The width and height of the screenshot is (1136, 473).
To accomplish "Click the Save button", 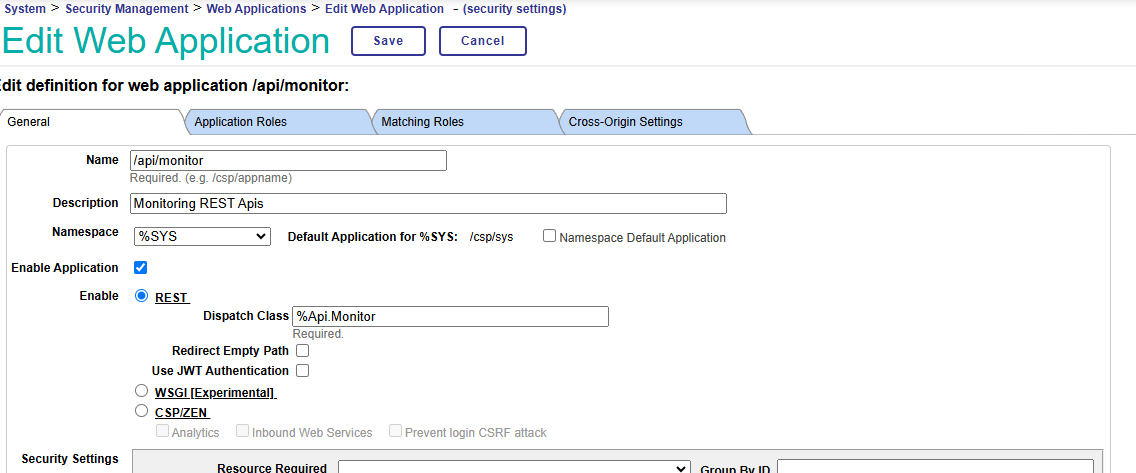I will point(388,41).
